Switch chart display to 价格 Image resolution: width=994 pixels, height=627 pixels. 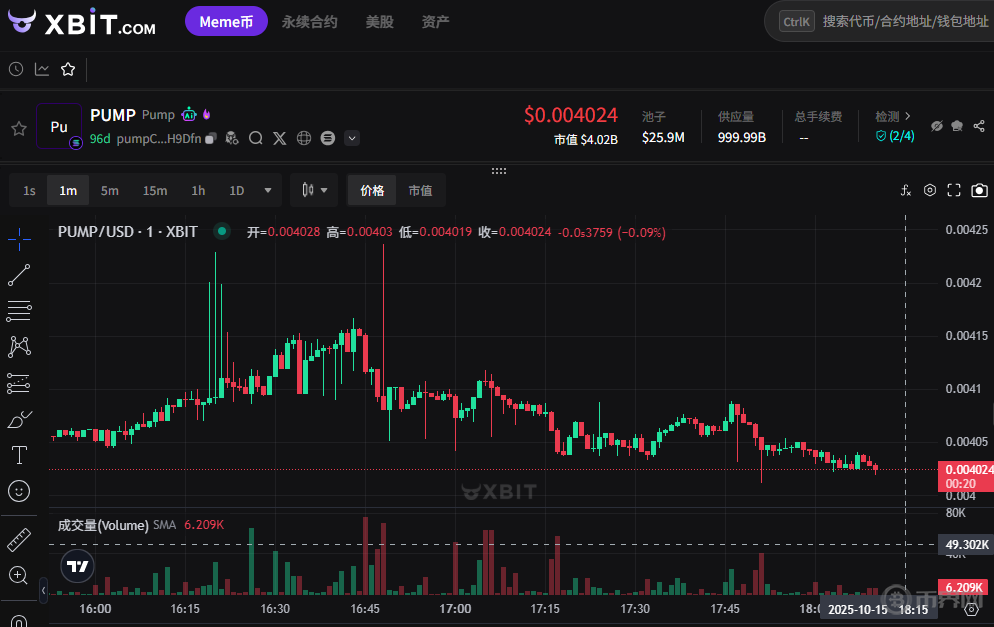tap(372, 190)
